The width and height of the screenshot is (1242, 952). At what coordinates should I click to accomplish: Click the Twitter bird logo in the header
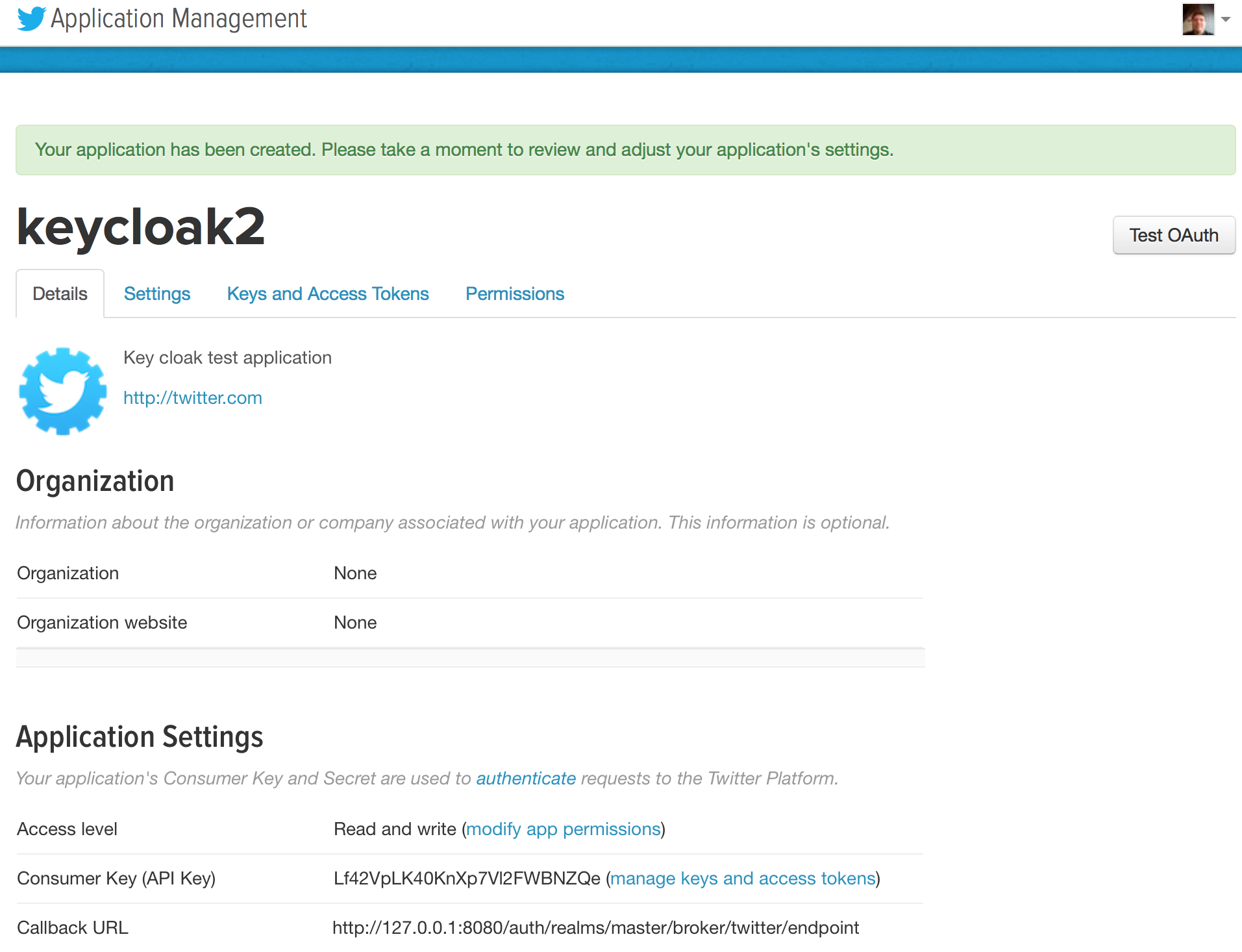tap(31, 18)
